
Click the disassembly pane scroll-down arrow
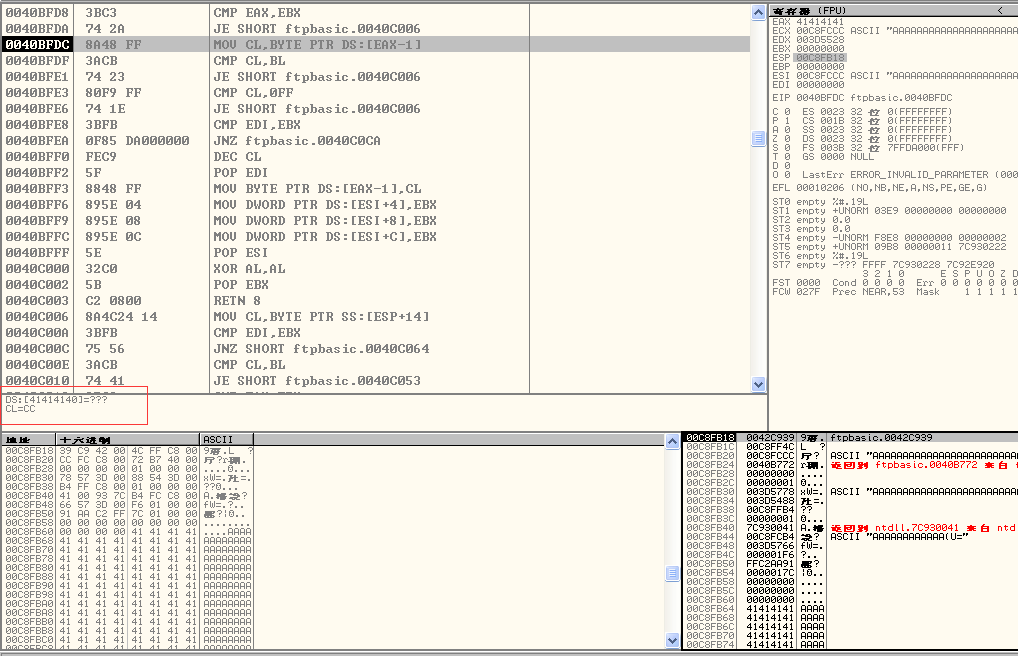pos(759,384)
